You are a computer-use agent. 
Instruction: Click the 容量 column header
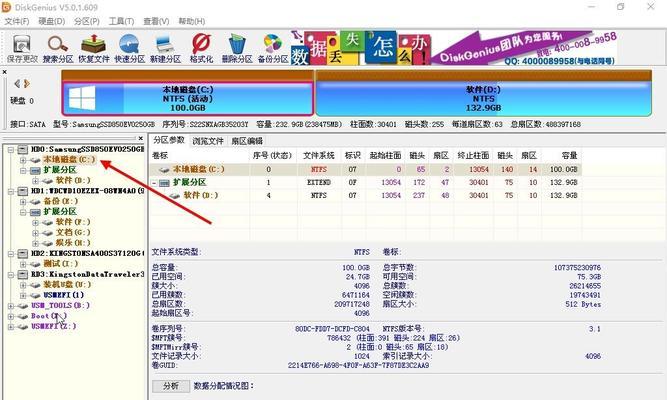pos(563,155)
